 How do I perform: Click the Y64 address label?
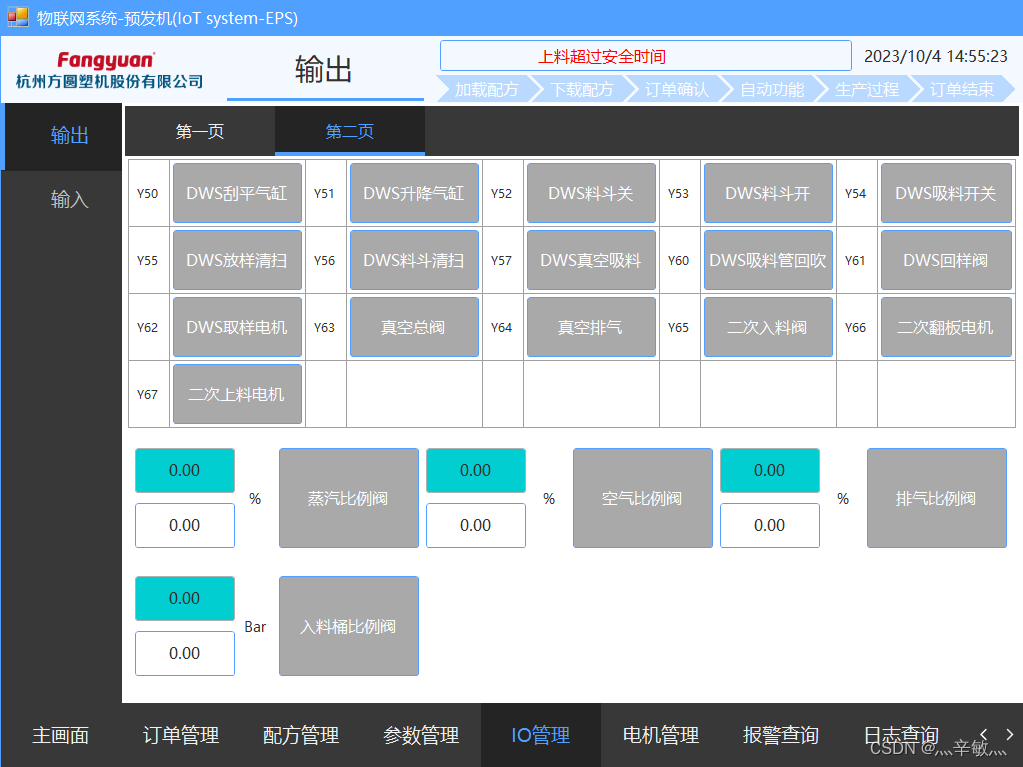(502, 327)
